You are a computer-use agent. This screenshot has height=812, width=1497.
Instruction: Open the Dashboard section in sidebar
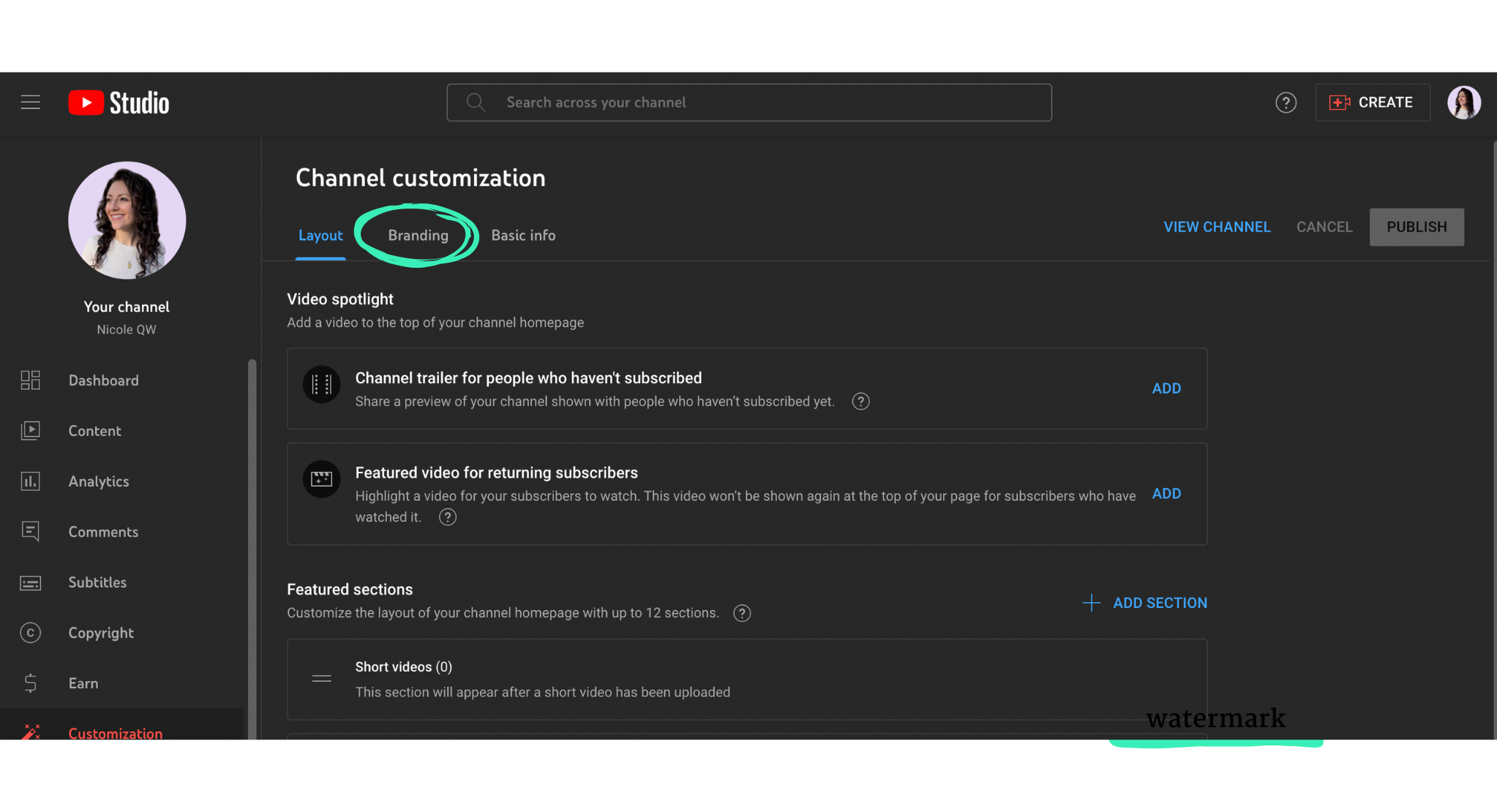(103, 380)
